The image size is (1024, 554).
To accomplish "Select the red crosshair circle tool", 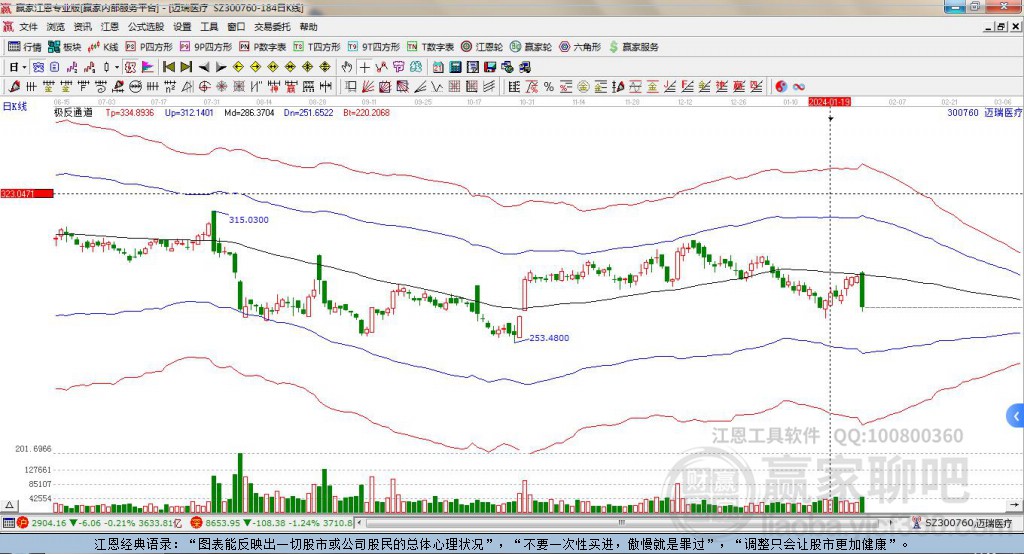I will [204, 86].
